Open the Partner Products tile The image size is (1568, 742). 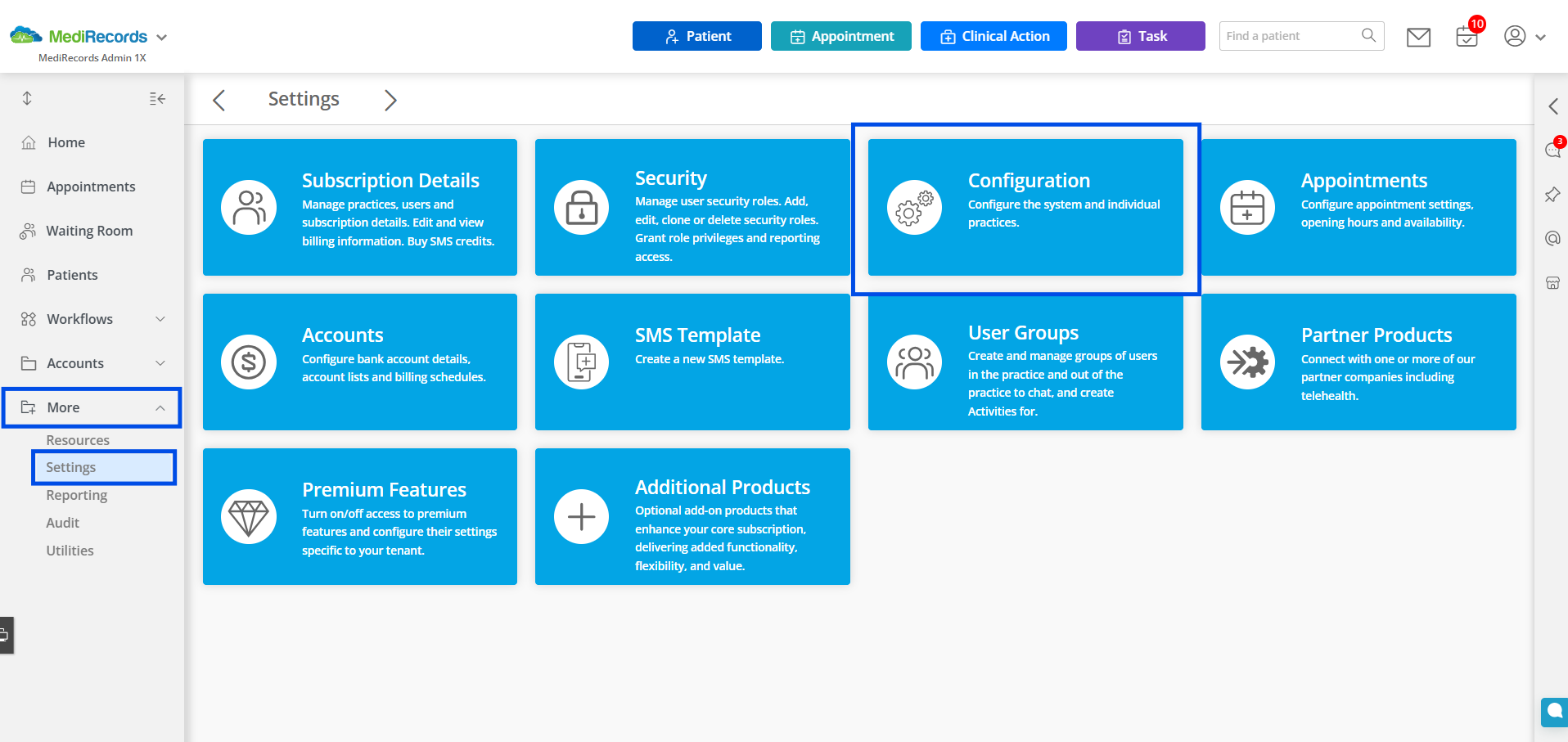pyautogui.click(x=1358, y=362)
